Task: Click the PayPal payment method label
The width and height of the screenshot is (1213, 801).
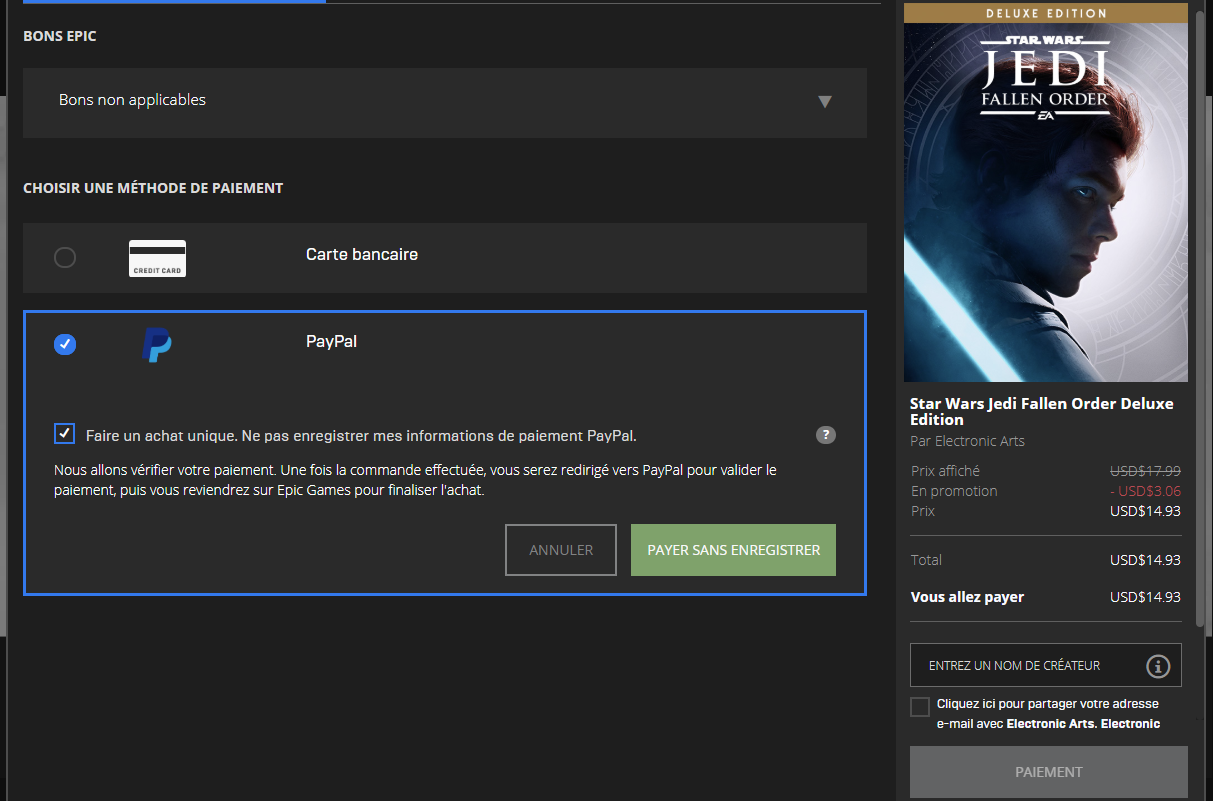Action: click(x=331, y=341)
